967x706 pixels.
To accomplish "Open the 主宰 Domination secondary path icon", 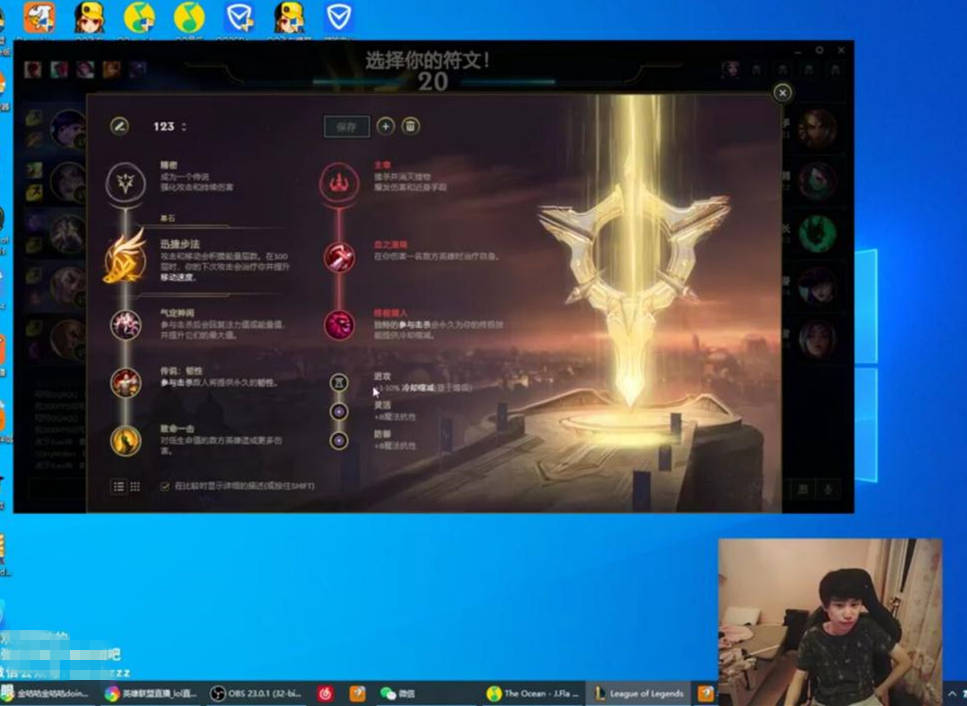I will tap(339, 183).
